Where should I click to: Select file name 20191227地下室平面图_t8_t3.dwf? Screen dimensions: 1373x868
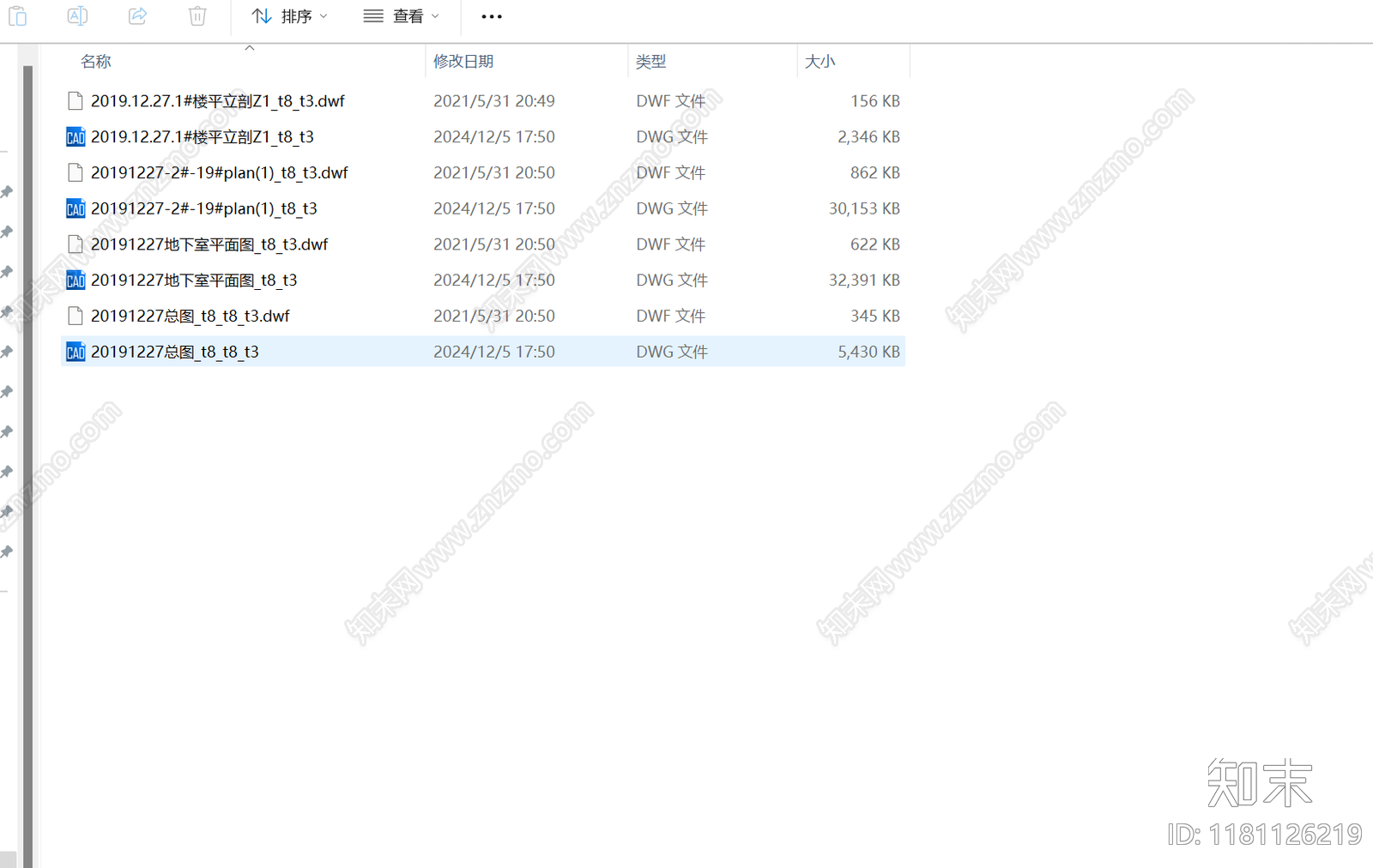pos(209,244)
